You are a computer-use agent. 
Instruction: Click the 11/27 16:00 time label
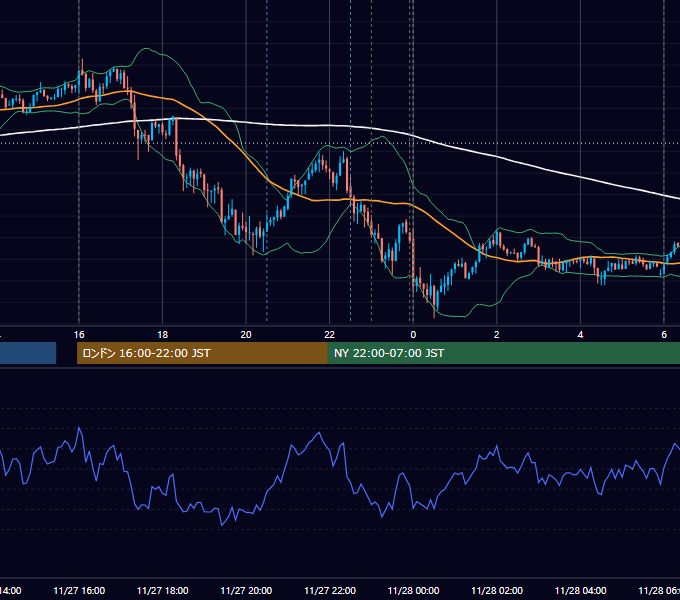tap(79, 590)
